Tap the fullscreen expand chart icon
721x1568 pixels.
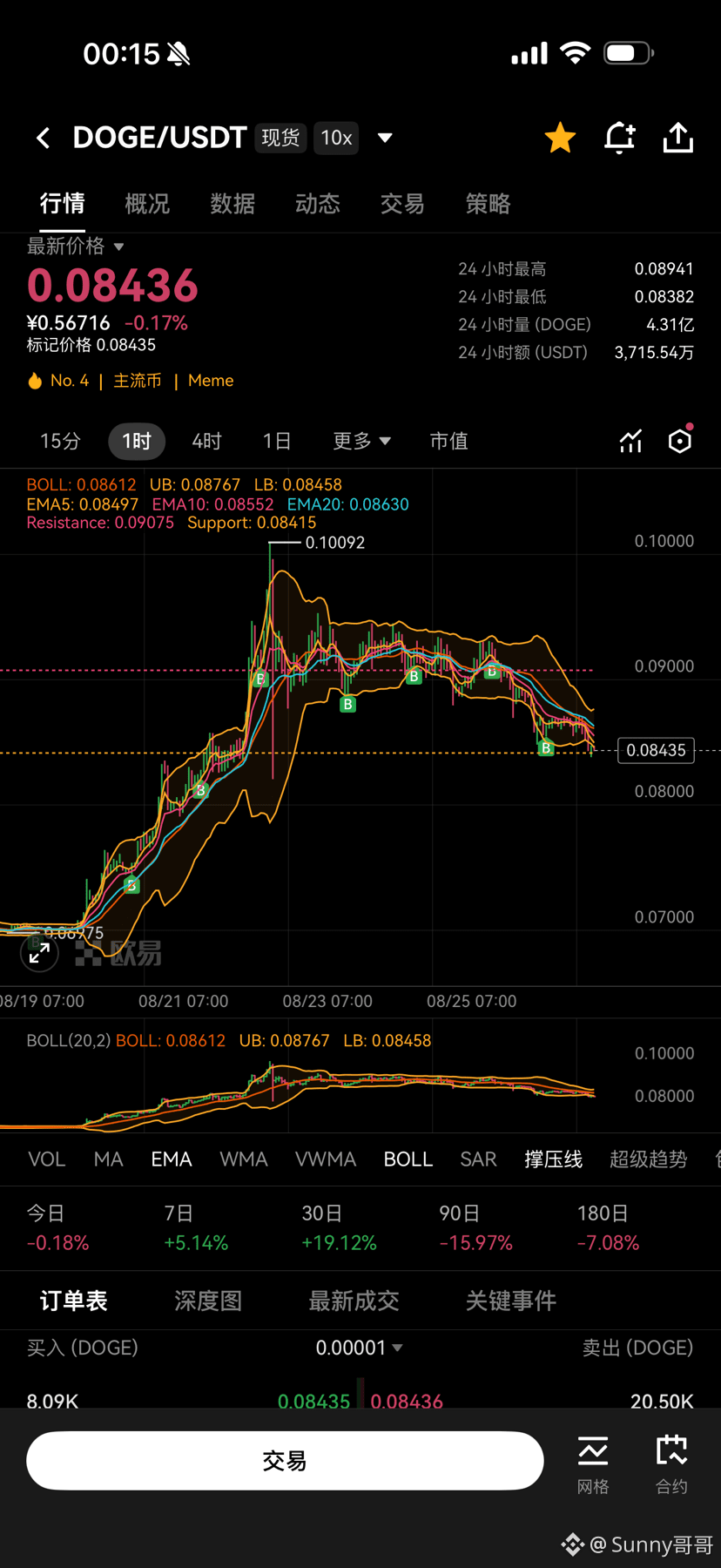(x=40, y=954)
